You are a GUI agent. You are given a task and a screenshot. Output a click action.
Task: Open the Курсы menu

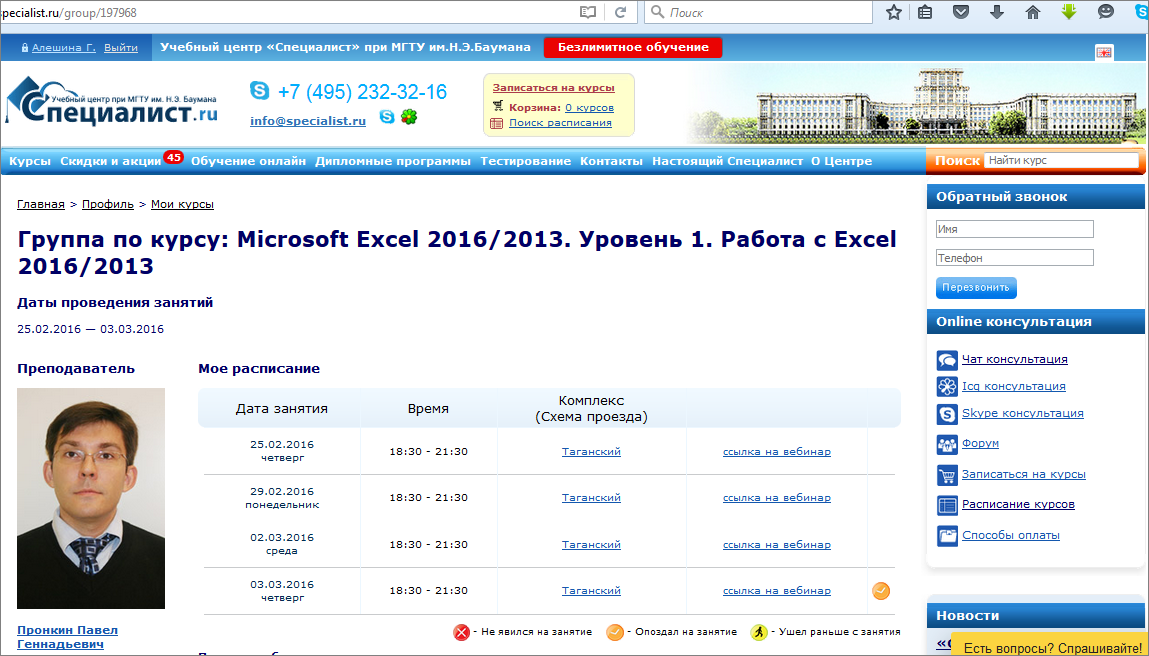click(30, 161)
